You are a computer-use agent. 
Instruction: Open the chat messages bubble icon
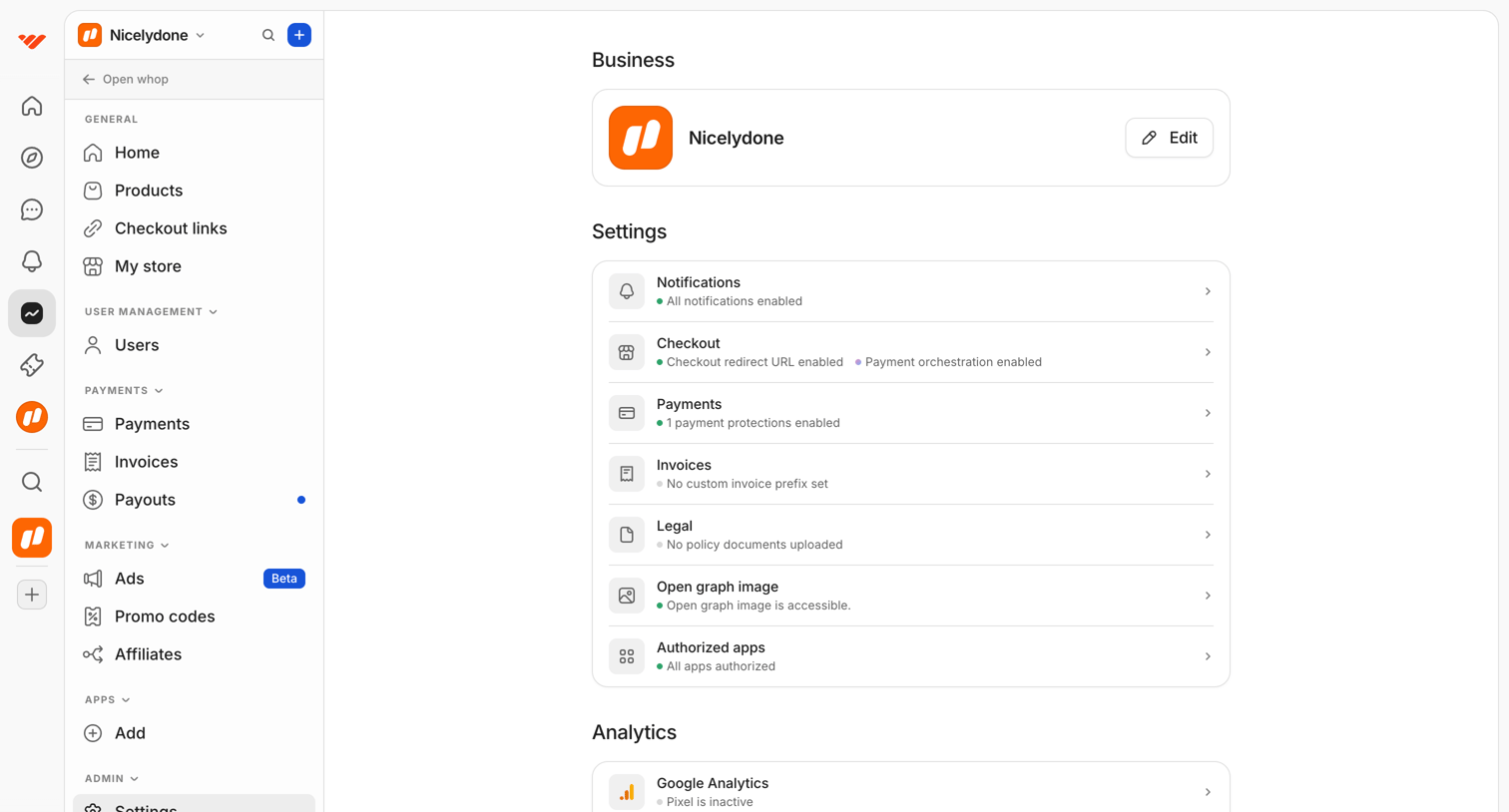coord(32,209)
